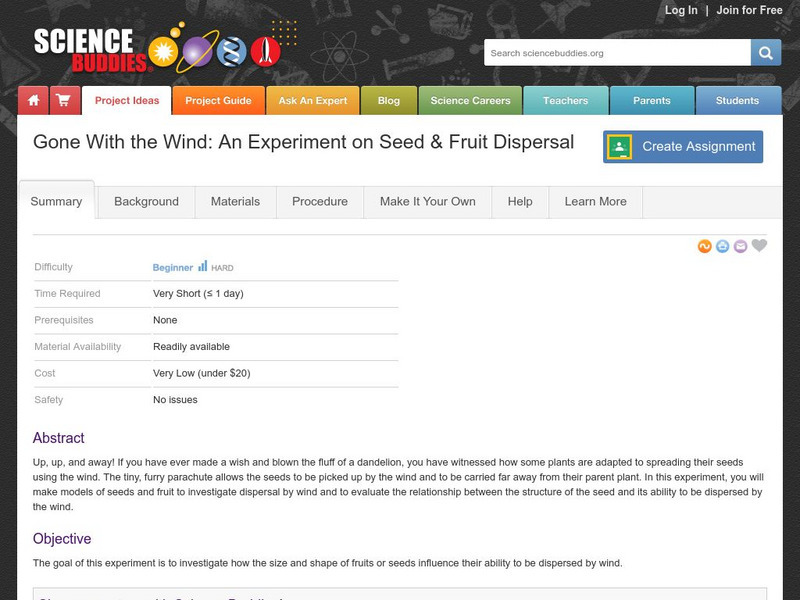Click the 'Material Availability' label
Viewport: 800px width, 600px height.
[x=78, y=346]
